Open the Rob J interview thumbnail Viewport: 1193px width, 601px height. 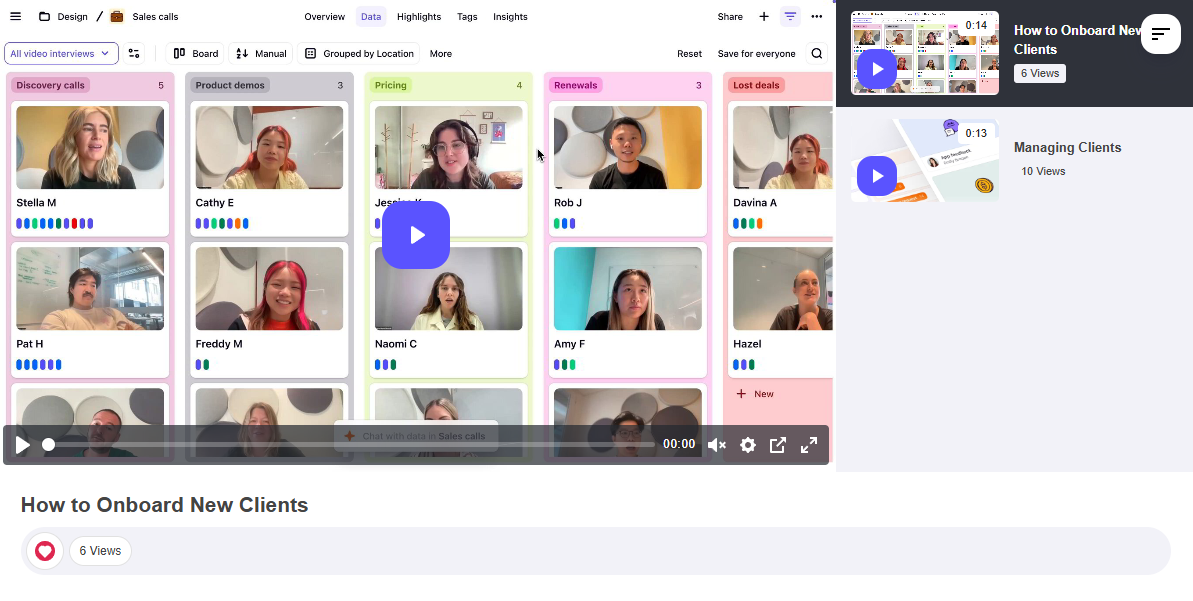coord(628,148)
